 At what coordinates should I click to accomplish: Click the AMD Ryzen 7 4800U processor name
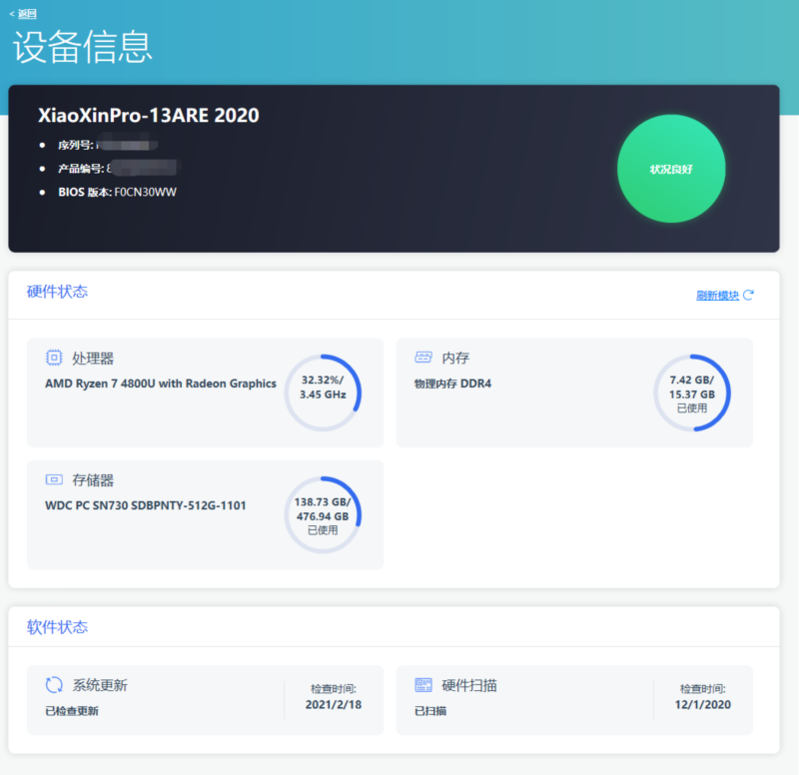click(161, 383)
